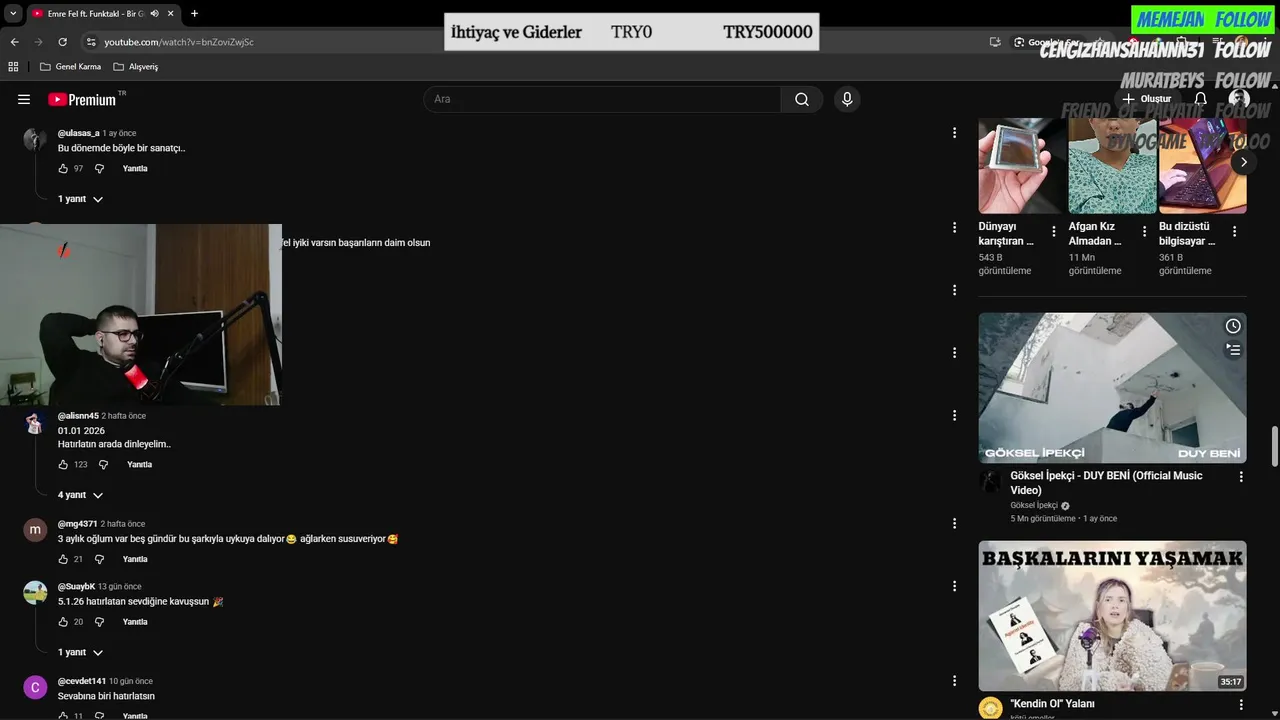The image size is (1280, 720).
Task: Open the browser tab search dropdown
Action: (13, 14)
